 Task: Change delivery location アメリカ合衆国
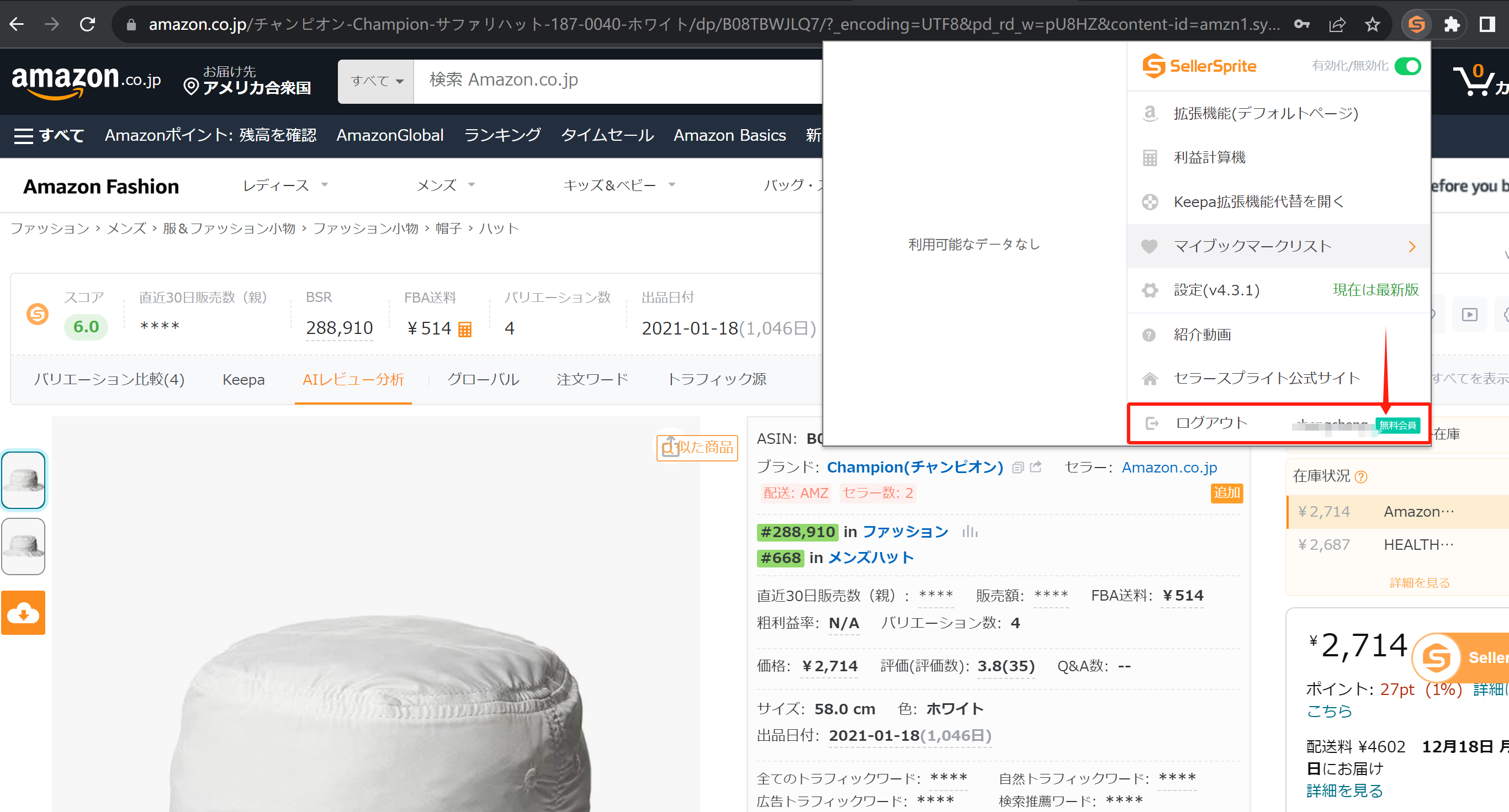tap(247, 80)
